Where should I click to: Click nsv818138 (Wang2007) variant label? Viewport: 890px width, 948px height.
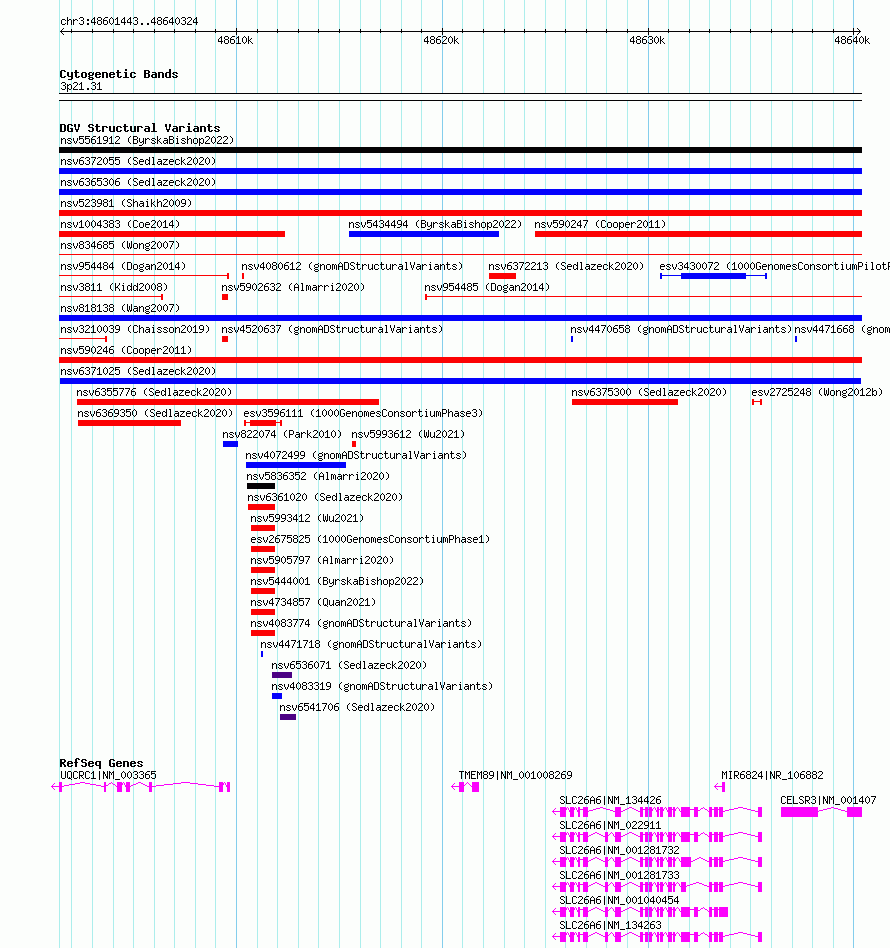point(120,308)
